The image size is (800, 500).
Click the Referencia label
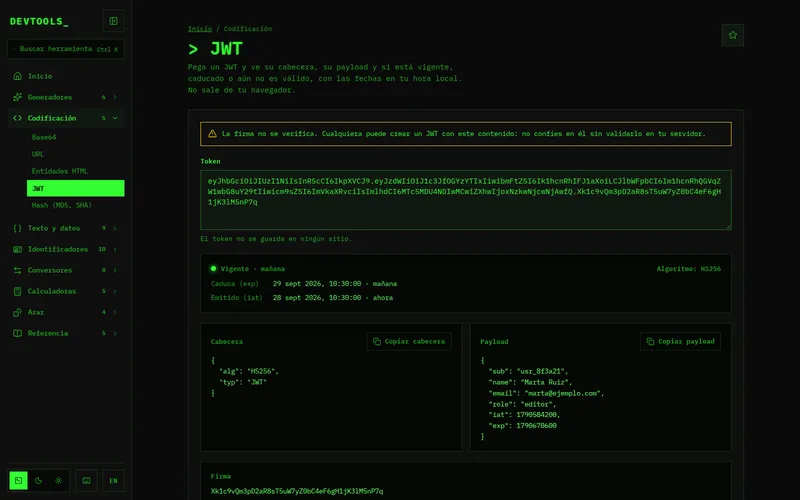pyautogui.click(x=47, y=333)
